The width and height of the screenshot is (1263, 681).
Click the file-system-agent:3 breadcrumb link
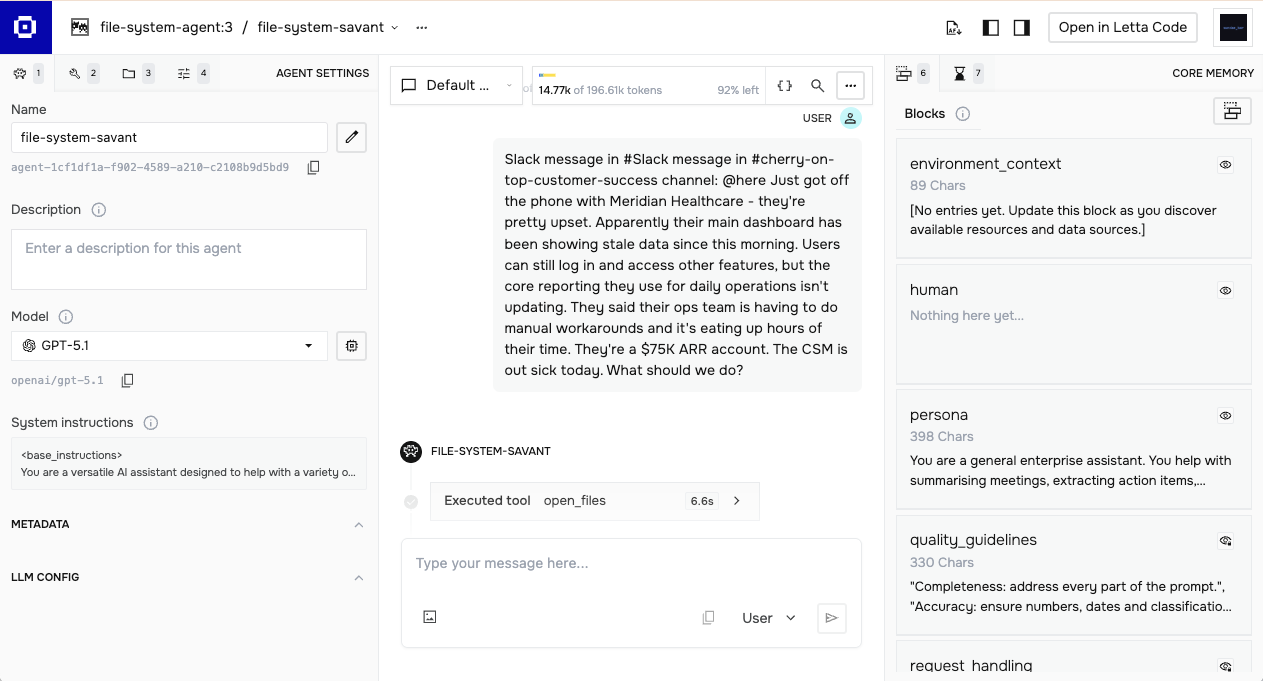166,27
